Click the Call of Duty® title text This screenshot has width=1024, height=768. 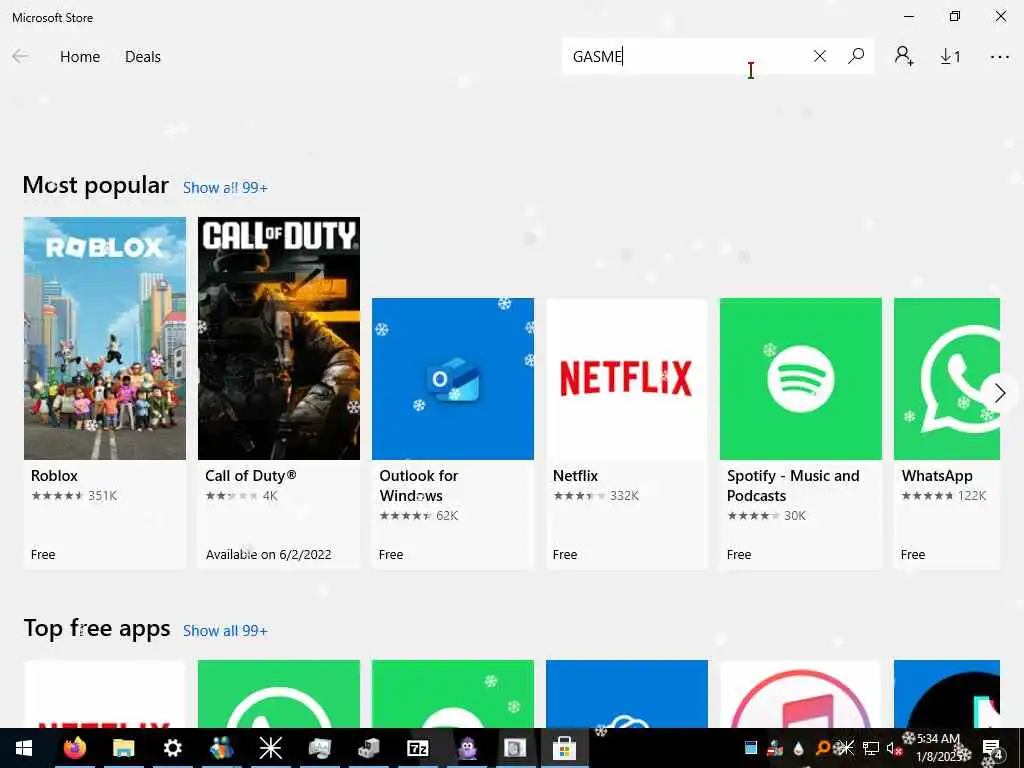[251, 476]
